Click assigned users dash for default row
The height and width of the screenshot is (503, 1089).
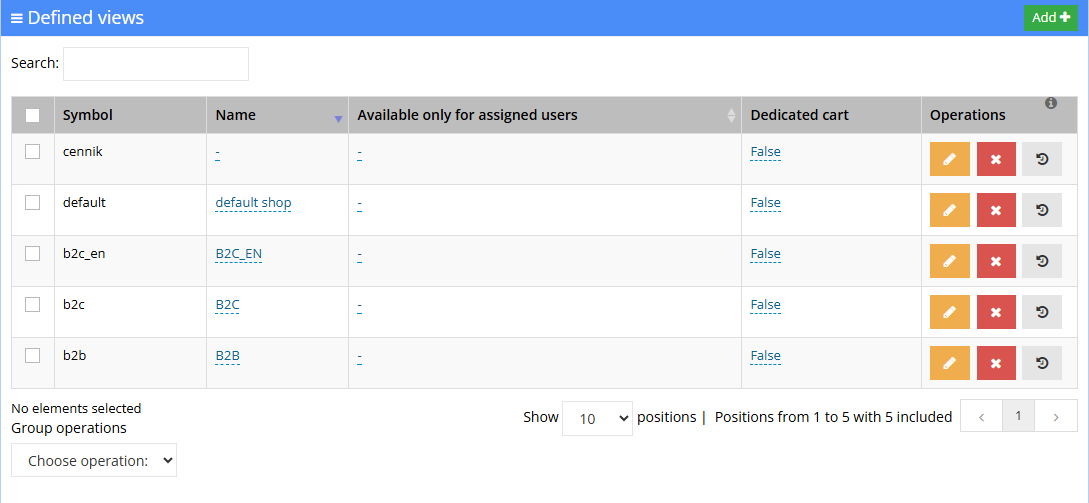point(360,204)
